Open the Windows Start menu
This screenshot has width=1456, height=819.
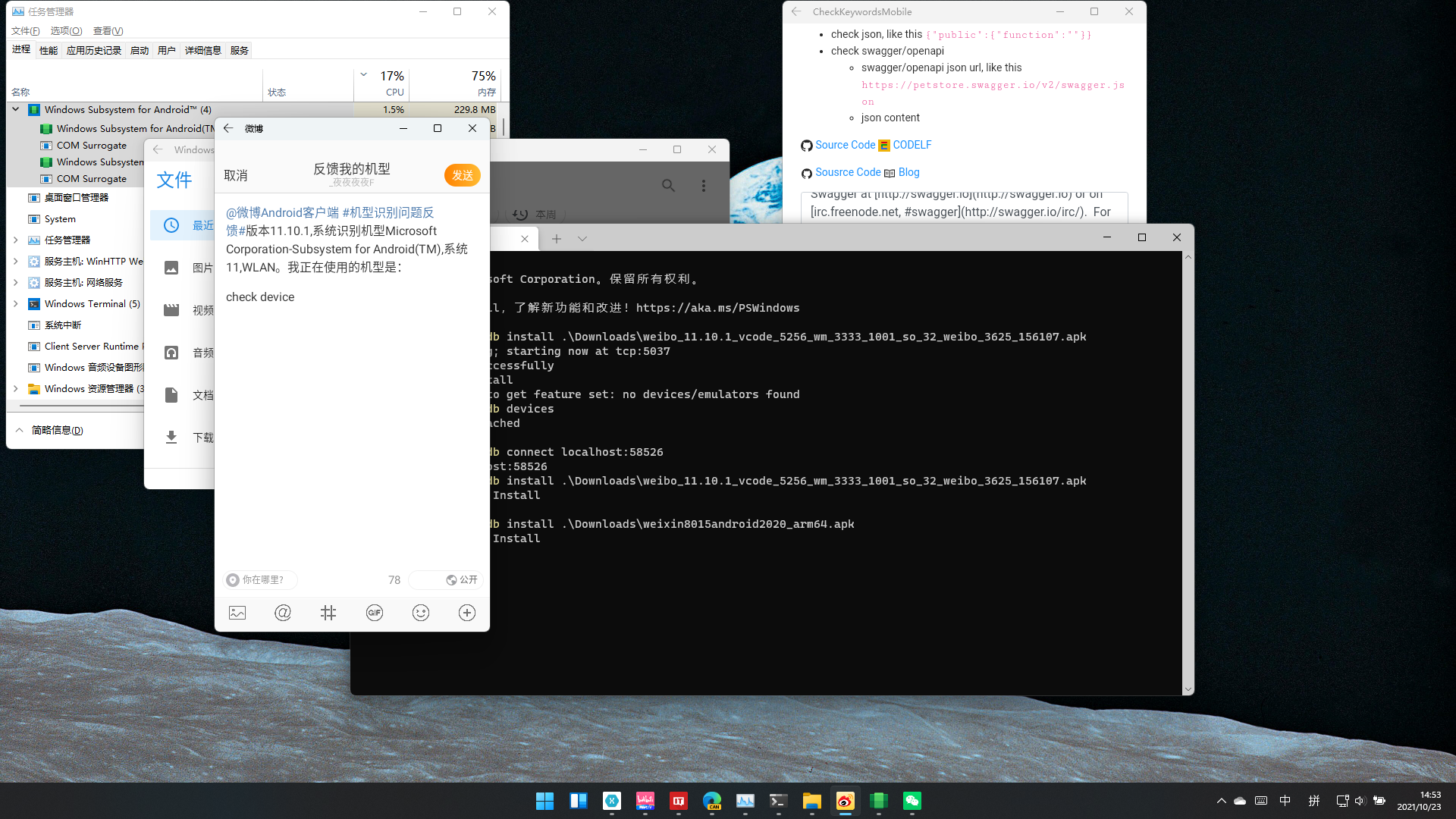pyautogui.click(x=544, y=801)
